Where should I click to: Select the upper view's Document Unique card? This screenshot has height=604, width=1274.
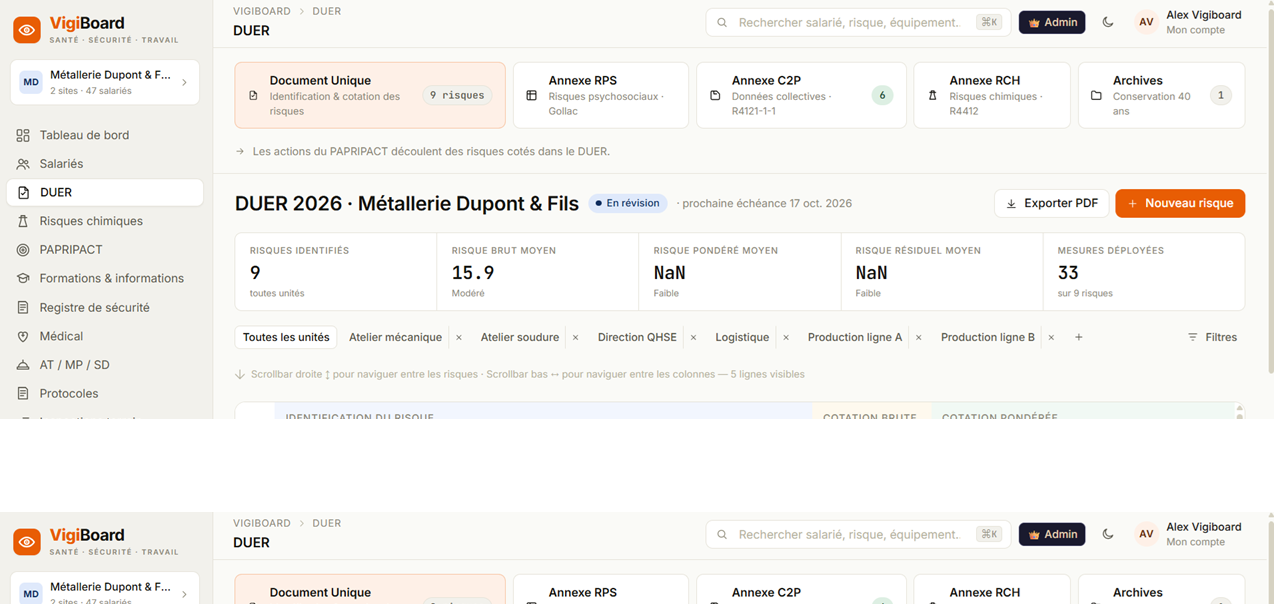click(x=370, y=95)
